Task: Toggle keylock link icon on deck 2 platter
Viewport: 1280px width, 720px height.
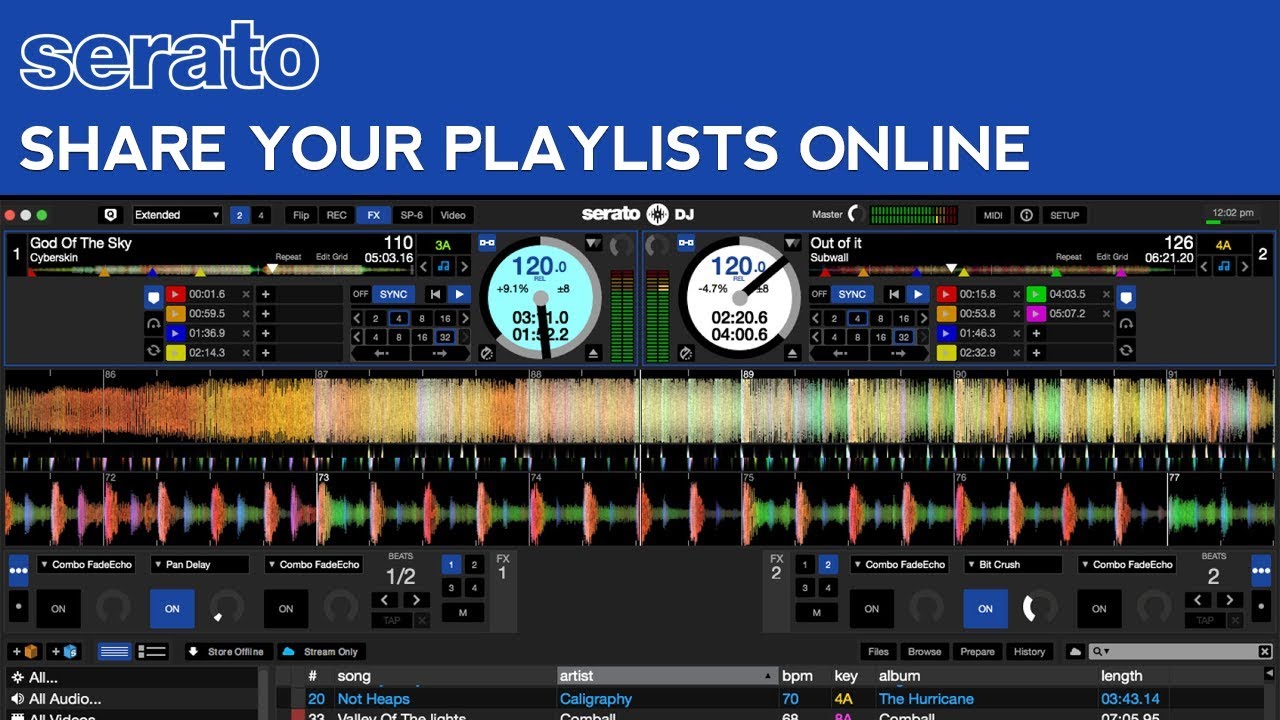Action: click(686, 243)
